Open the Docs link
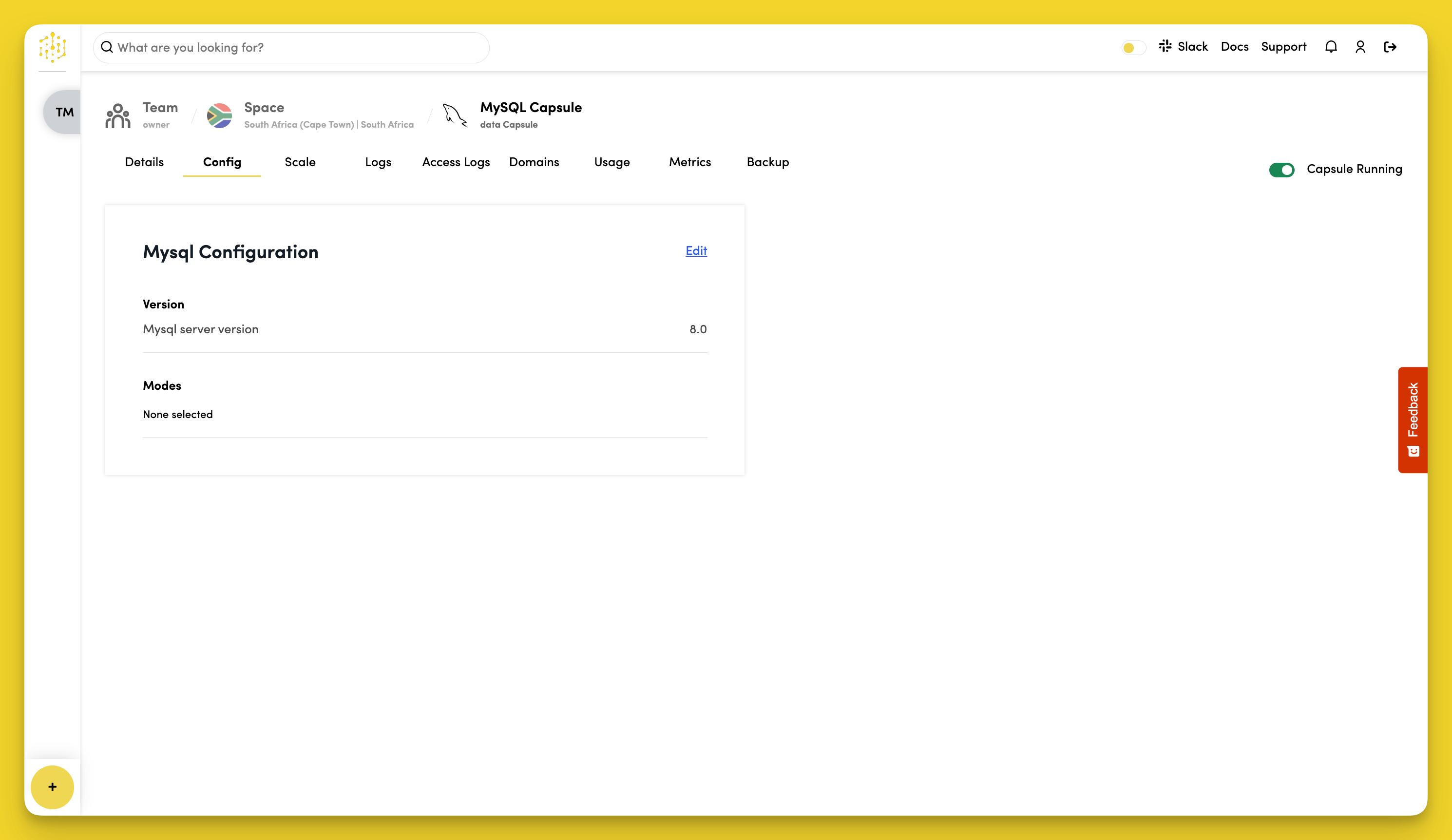 click(1234, 47)
